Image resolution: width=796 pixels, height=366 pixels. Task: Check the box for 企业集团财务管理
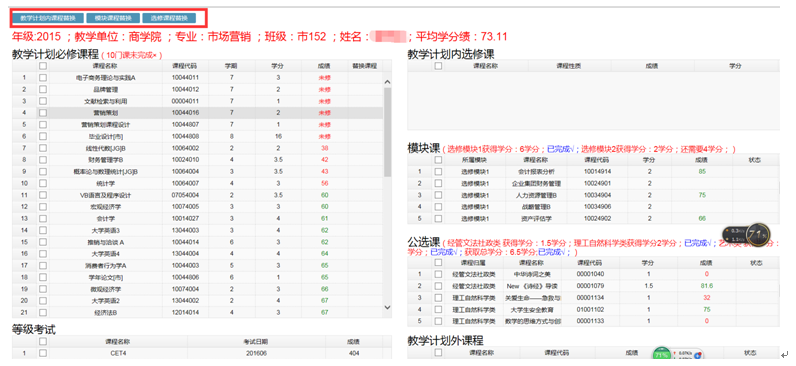pos(438,183)
